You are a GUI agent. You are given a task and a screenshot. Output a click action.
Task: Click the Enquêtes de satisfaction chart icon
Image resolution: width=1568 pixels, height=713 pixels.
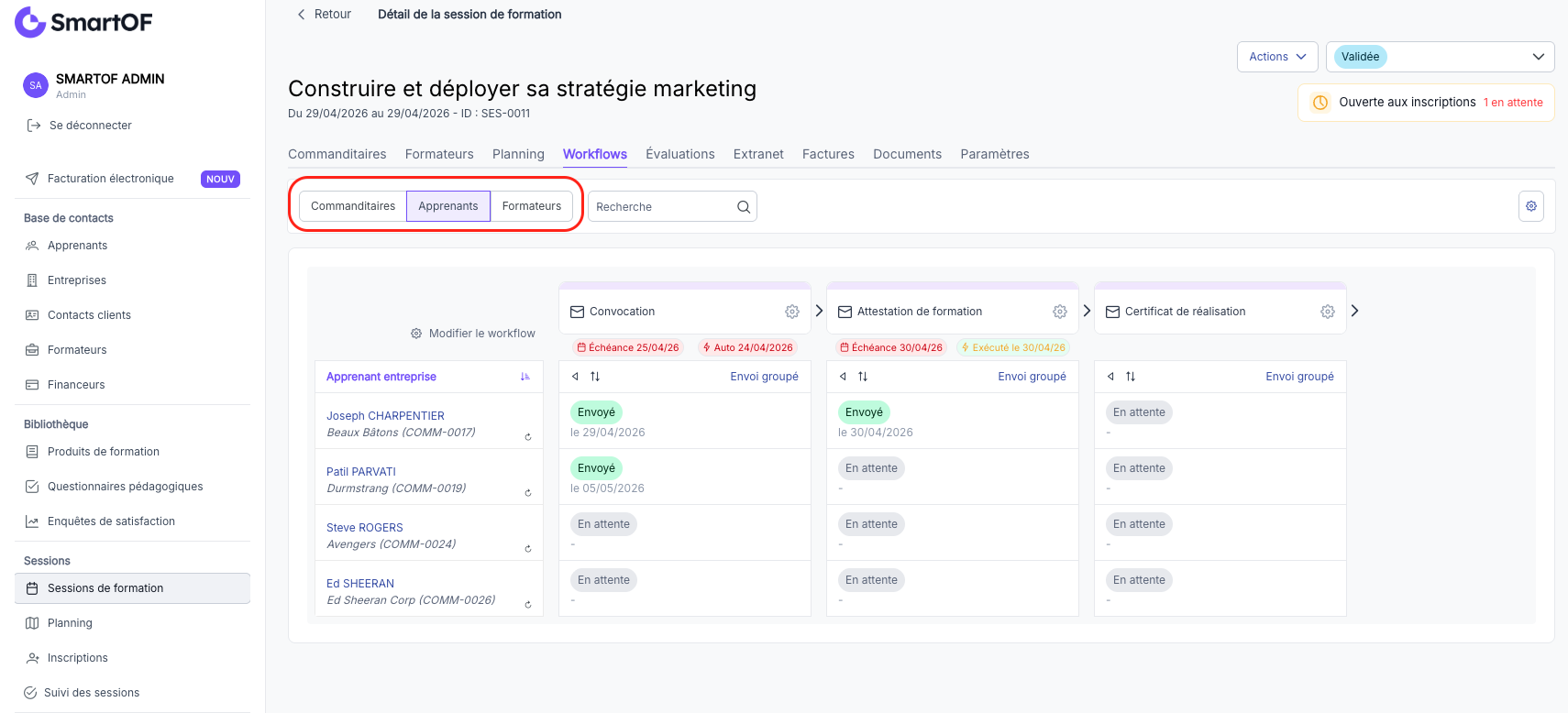(32, 521)
